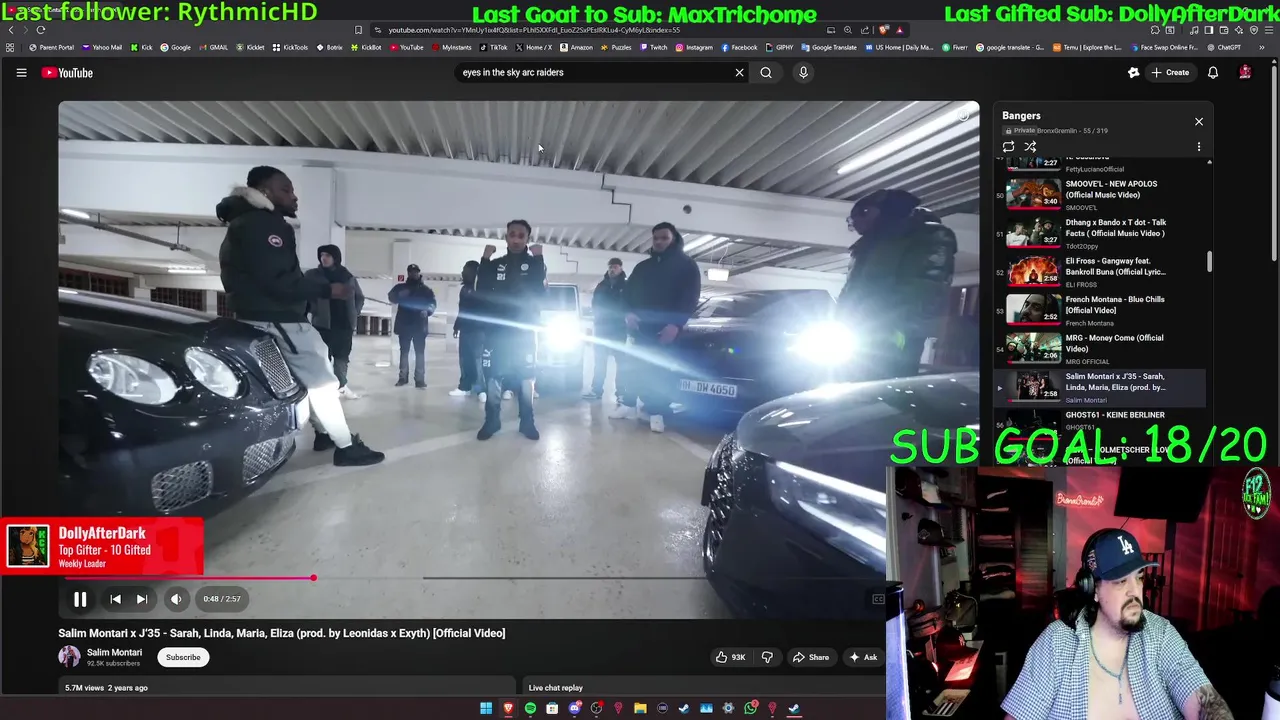The image size is (1280, 720).
Task: Reload page with browser refresh button
Action: [41, 30]
